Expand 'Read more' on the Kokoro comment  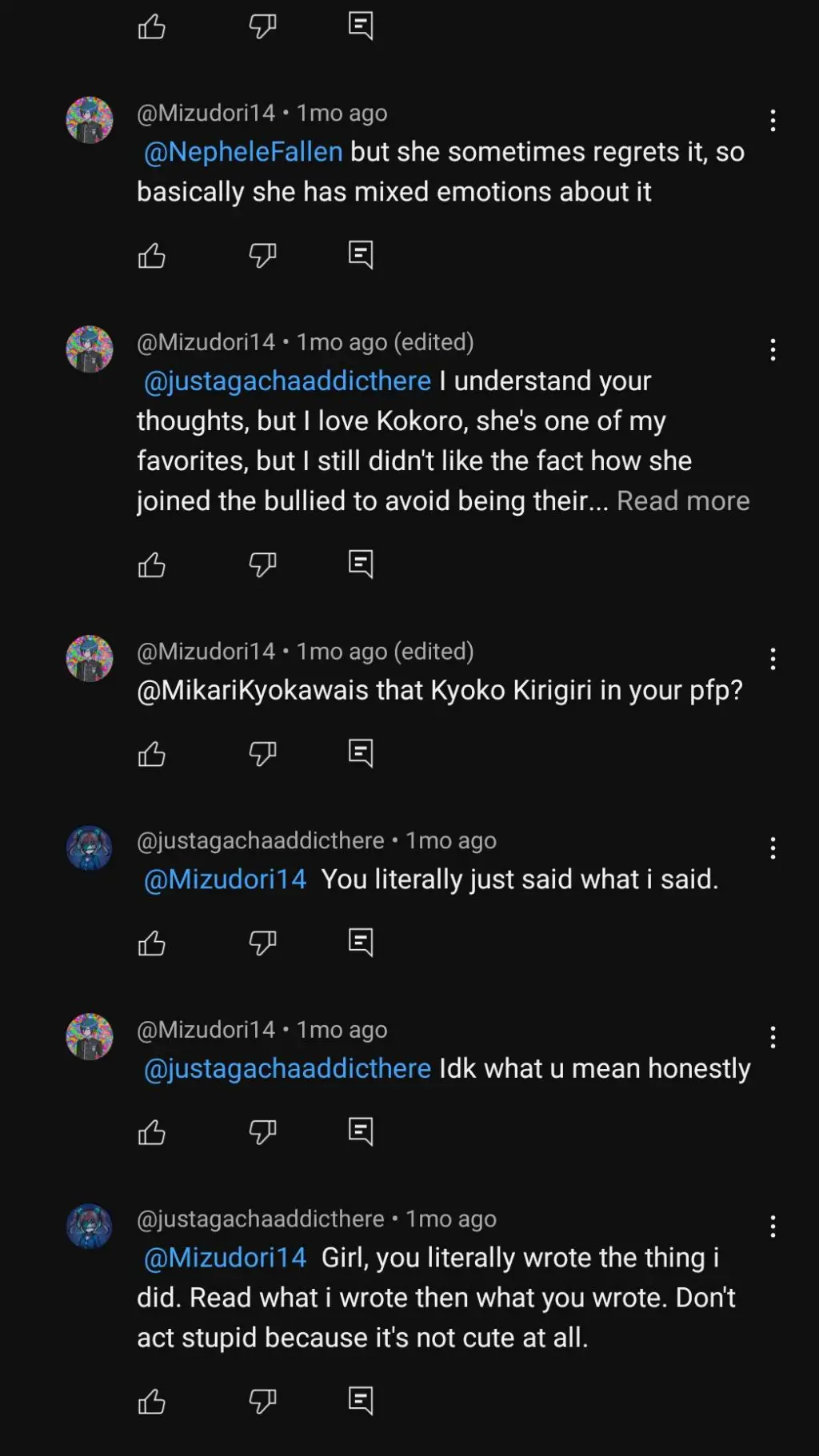[x=683, y=501]
